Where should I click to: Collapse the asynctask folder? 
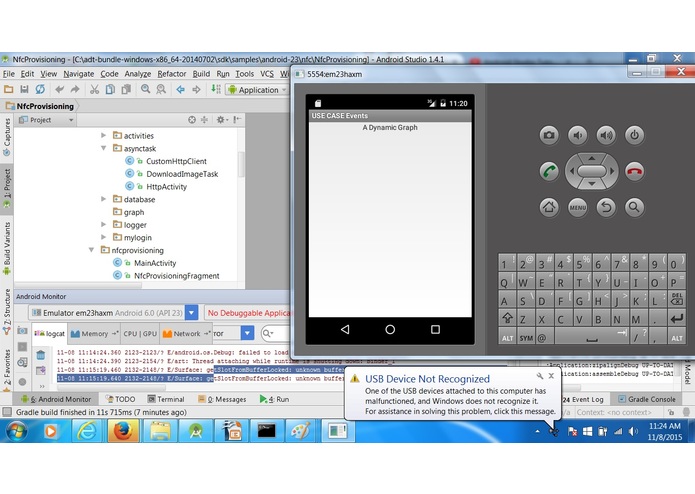(103, 148)
